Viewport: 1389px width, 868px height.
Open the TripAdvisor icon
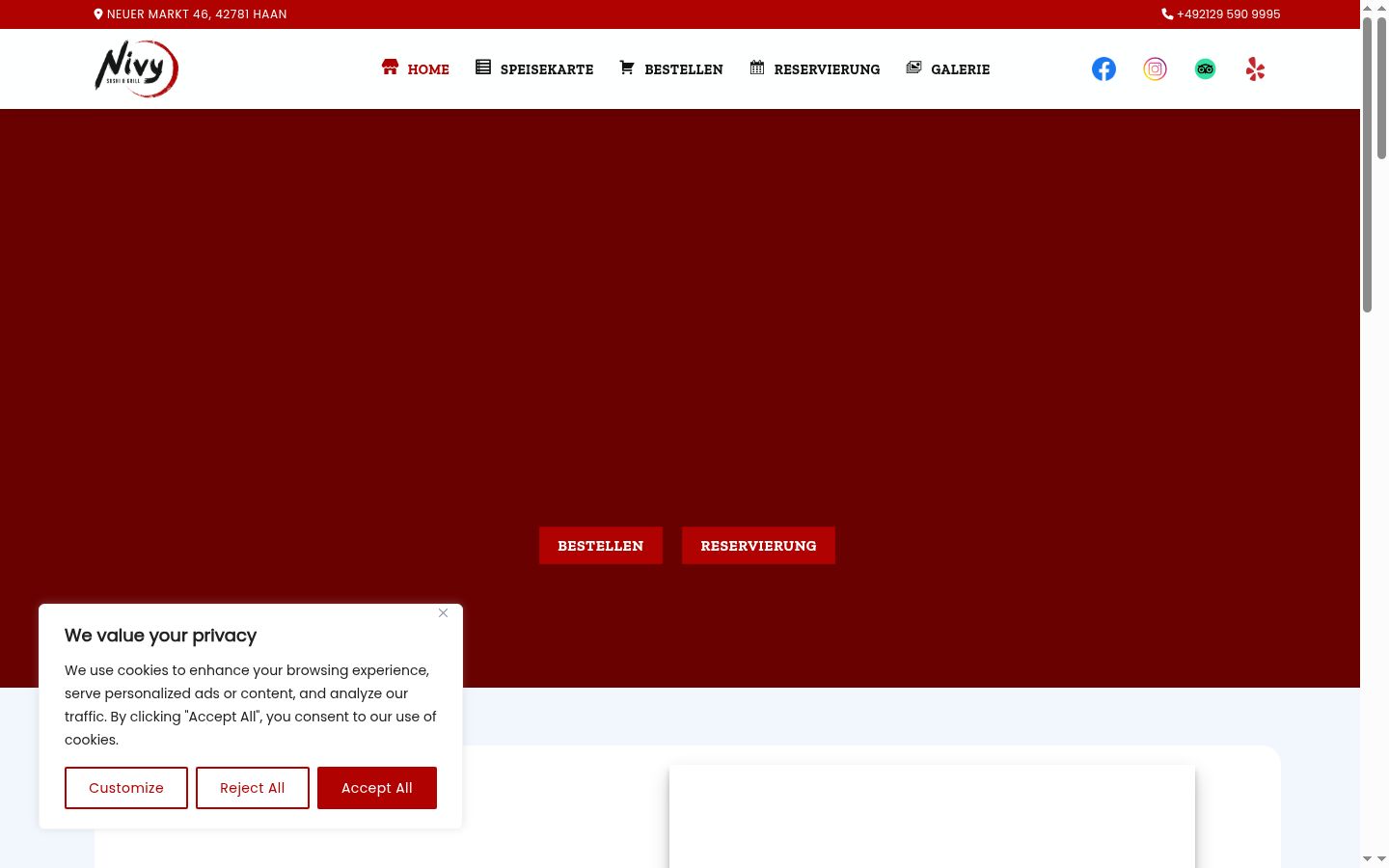(x=1205, y=68)
